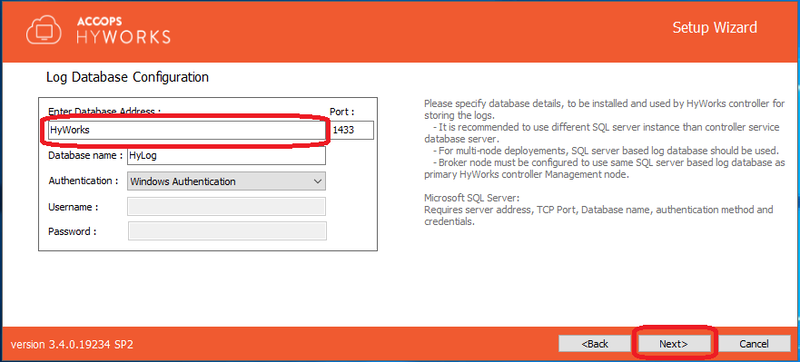
Task: Click the disabled Username field
Action: [x=226, y=207]
